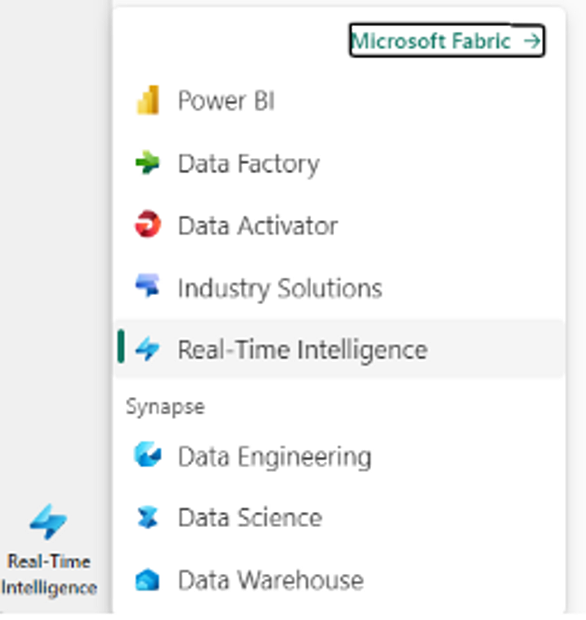This screenshot has height=620, width=586.
Task: Click the green Data Factory arrow icon
Action: click(147, 163)
